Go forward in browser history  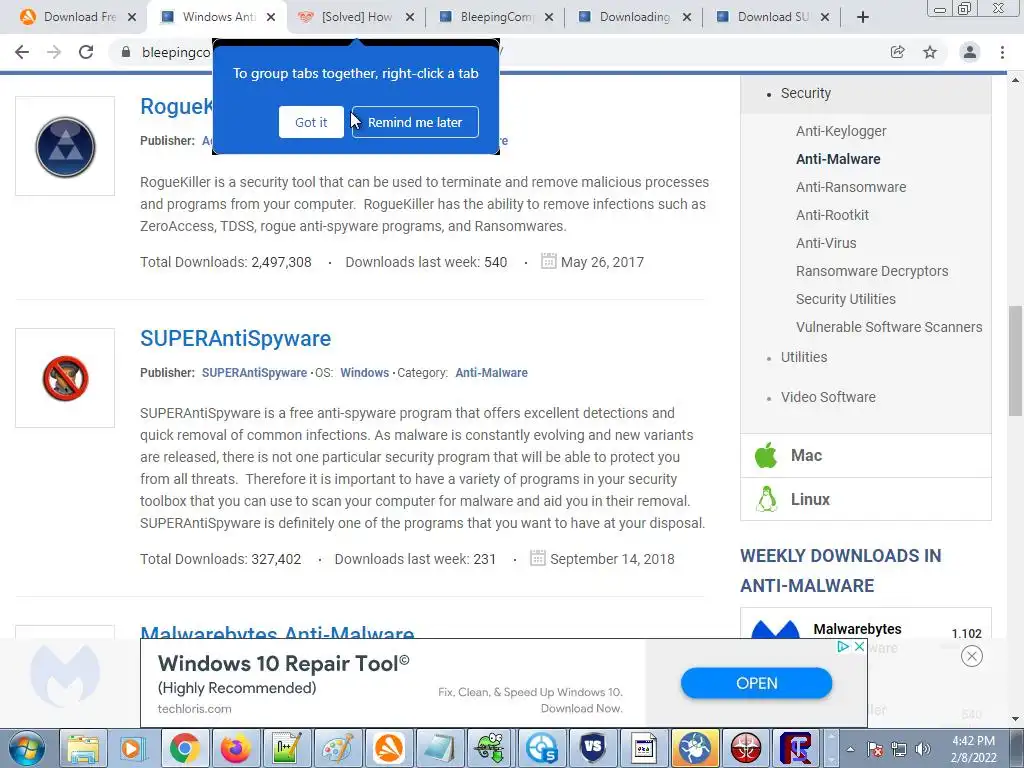coord(54,52)
